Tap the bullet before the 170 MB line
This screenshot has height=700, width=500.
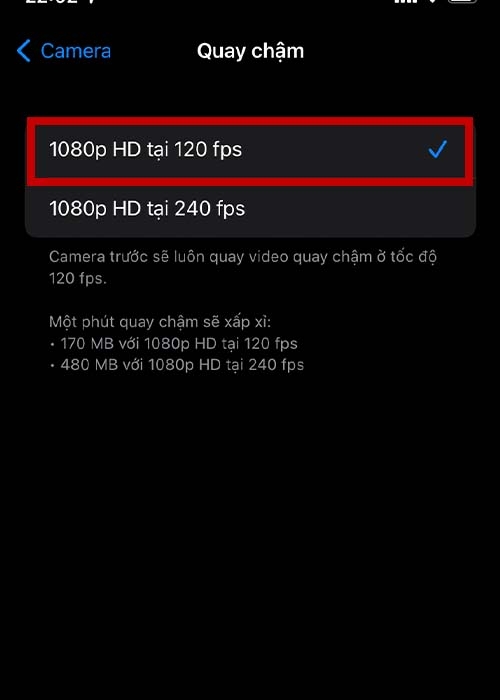[53, 345]
